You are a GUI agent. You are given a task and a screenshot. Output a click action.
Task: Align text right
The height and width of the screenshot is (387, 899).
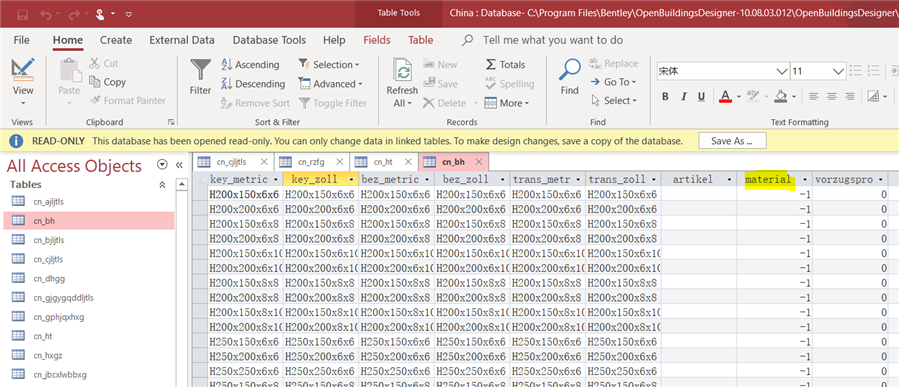point(850,96)
